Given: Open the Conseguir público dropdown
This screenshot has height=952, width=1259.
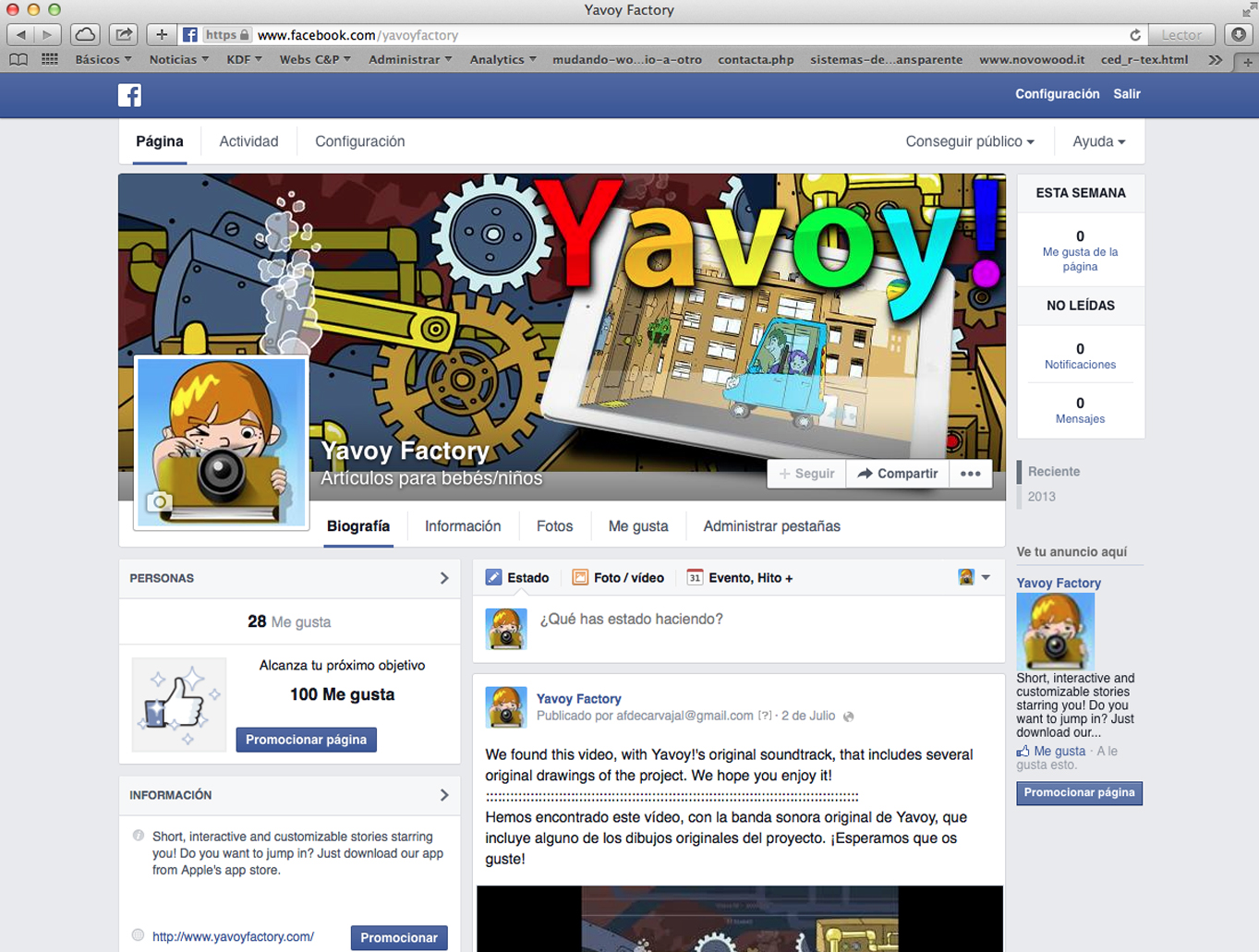Looking at the screenshot, I should (x=970, y=141).
